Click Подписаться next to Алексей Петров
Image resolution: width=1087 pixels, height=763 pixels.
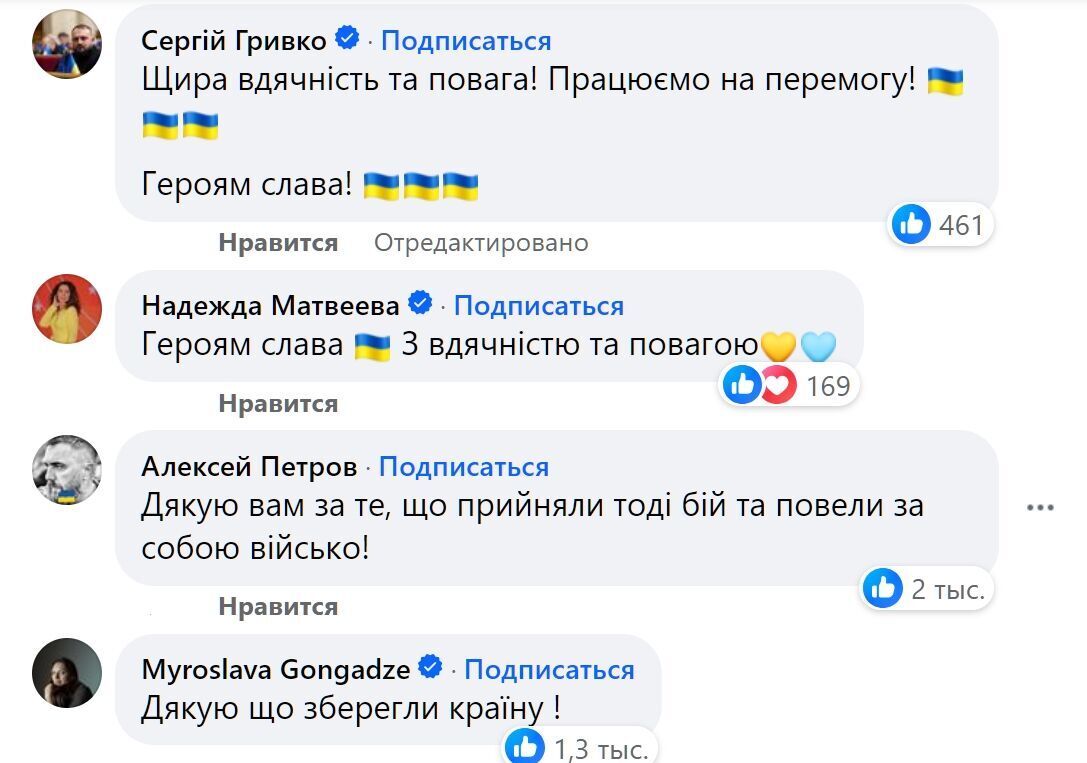pos(464,466)
